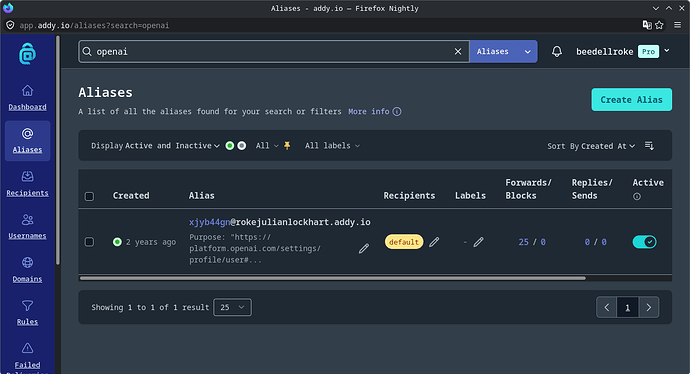690x374 pixels.
Task: Filter by green active status dot
Action: [x=230, y=146]
